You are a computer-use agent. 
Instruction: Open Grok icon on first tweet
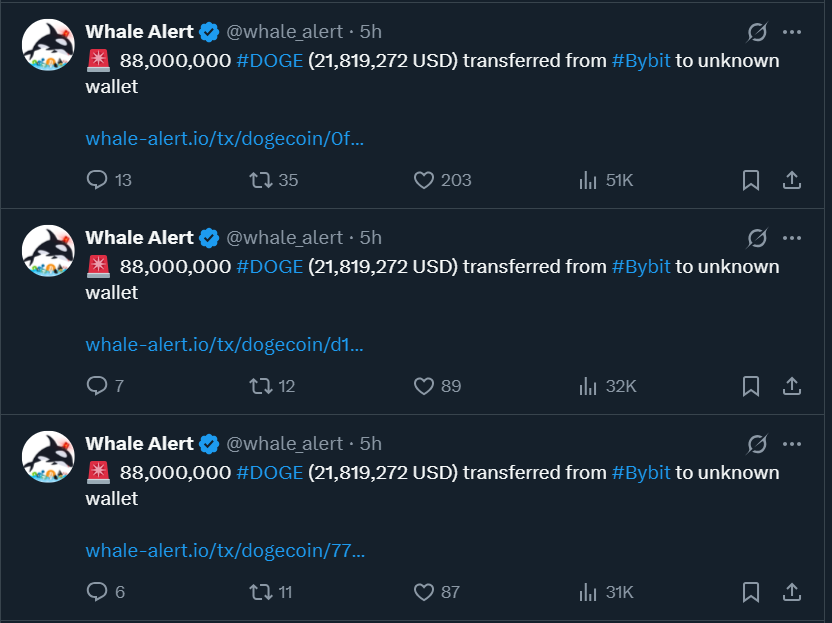(x=757, y=32)
